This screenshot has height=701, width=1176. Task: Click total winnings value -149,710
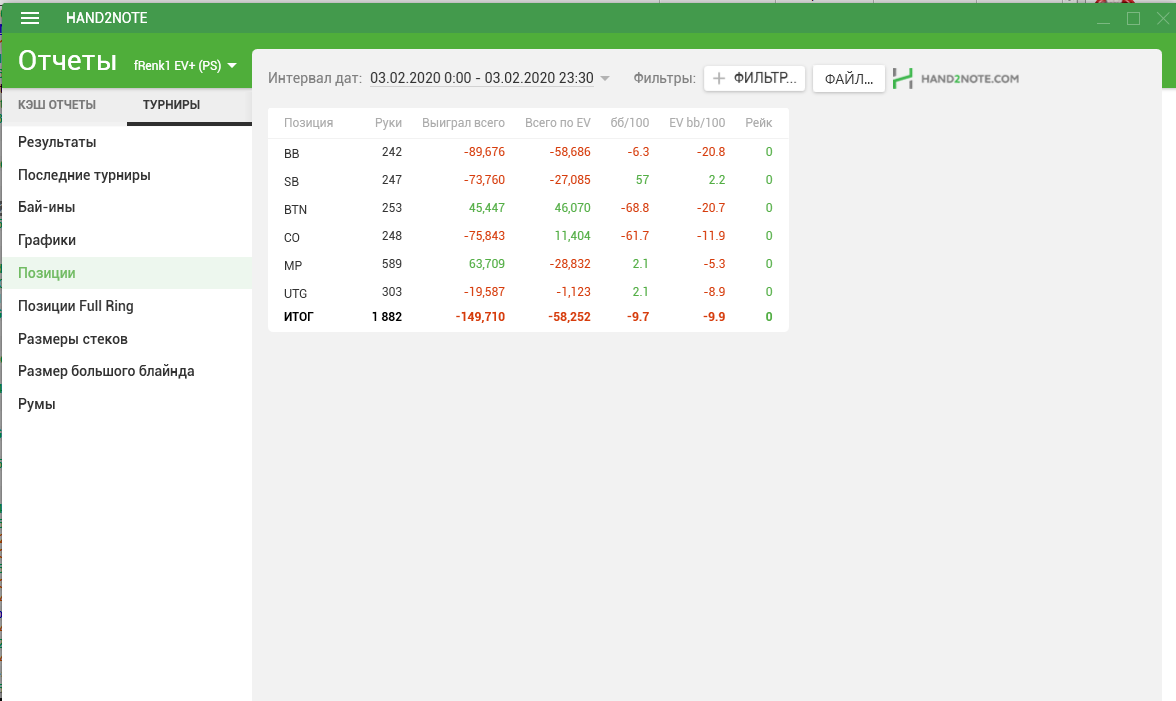pyautogui.click(x=480, y=316)
